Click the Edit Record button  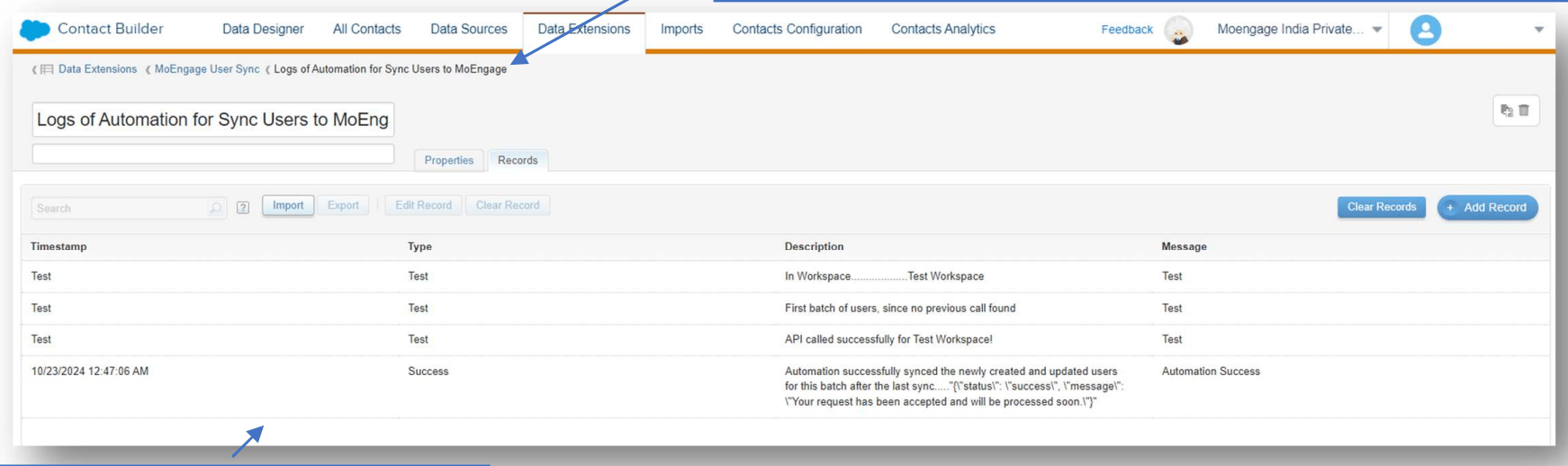point(423,205)
